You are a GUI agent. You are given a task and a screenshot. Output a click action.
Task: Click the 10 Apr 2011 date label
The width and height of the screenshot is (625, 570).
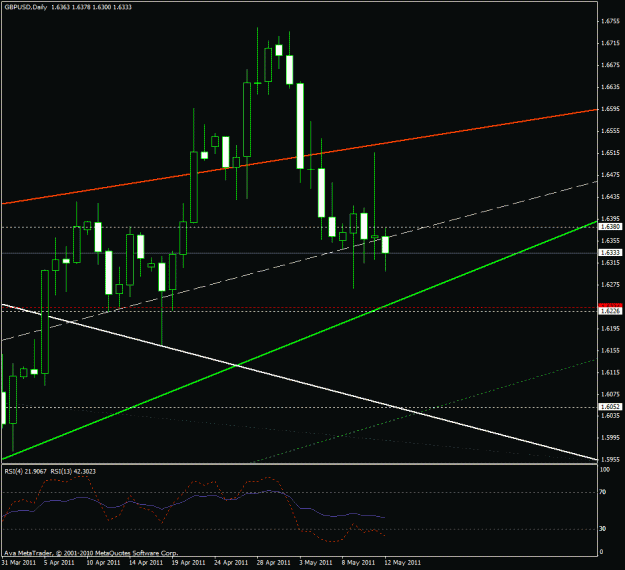coord(103,563)
